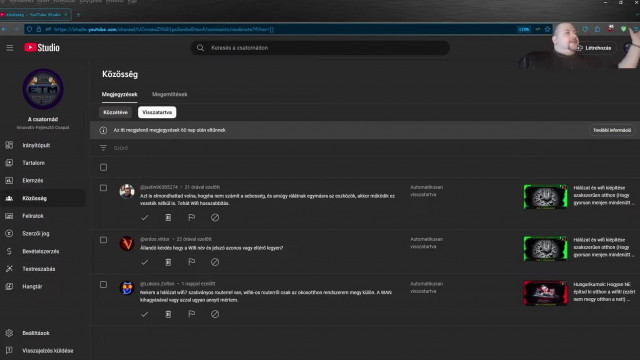640x360 pixels.
Task: Open video thumbnail beside @justin96385274 comment
Action: (545, 197)
